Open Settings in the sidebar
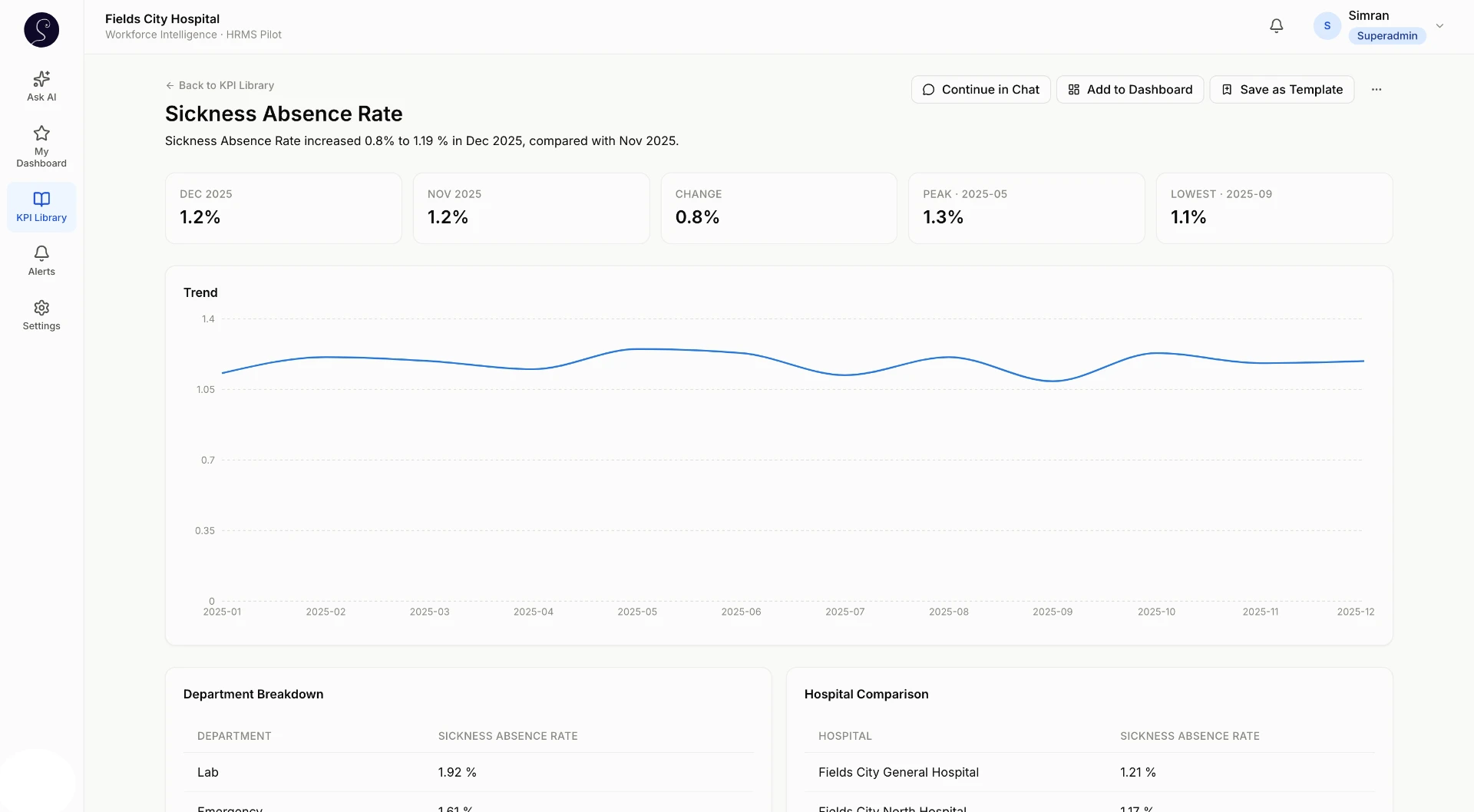Image resolution: width=1474 pixels, height=812 pixels. coord(41,315)
